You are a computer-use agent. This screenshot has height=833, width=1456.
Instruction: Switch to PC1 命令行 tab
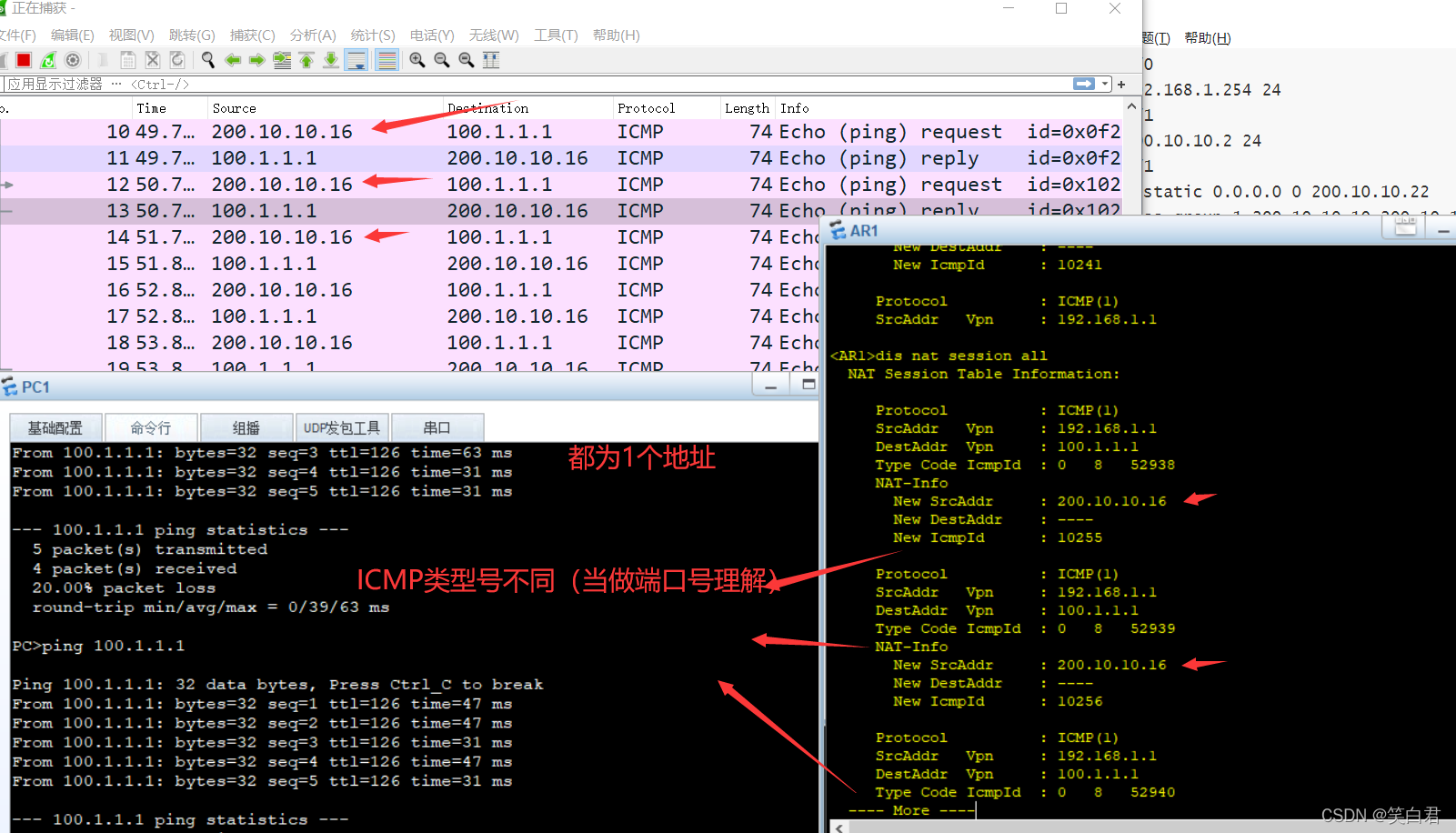pos(151,427)
